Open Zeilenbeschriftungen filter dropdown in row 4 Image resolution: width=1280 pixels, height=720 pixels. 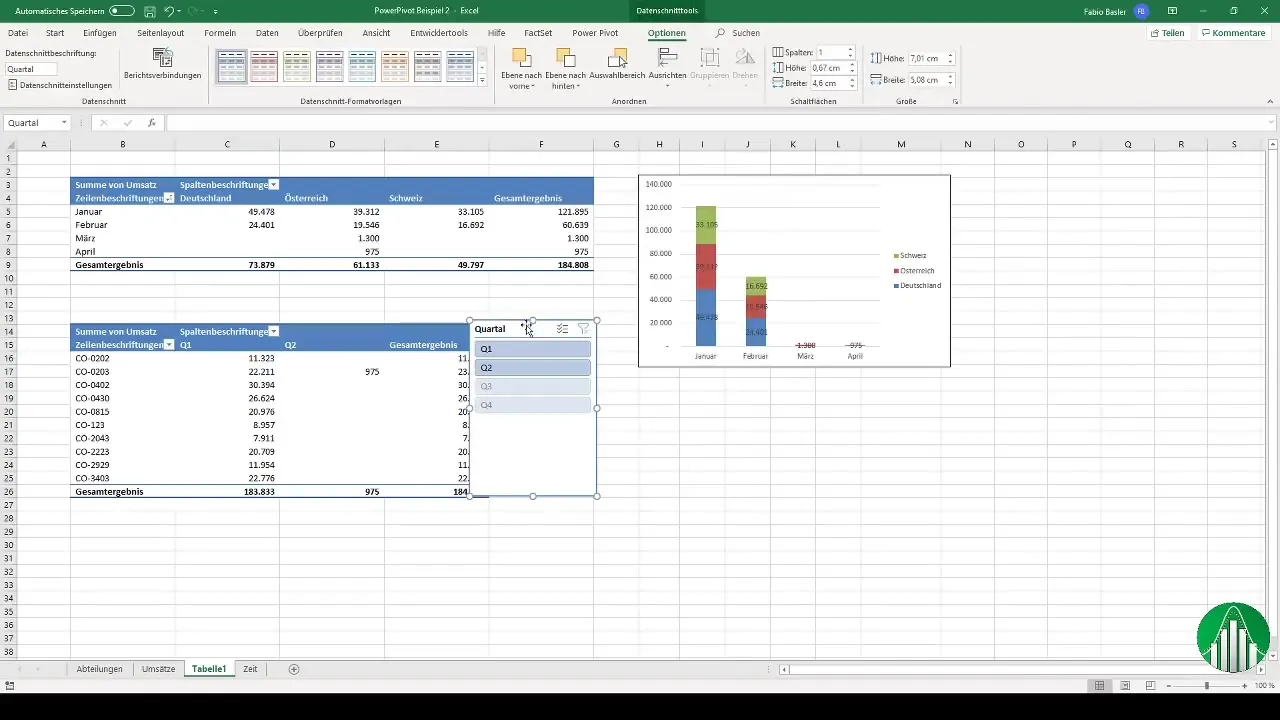[x=169, y=198]
